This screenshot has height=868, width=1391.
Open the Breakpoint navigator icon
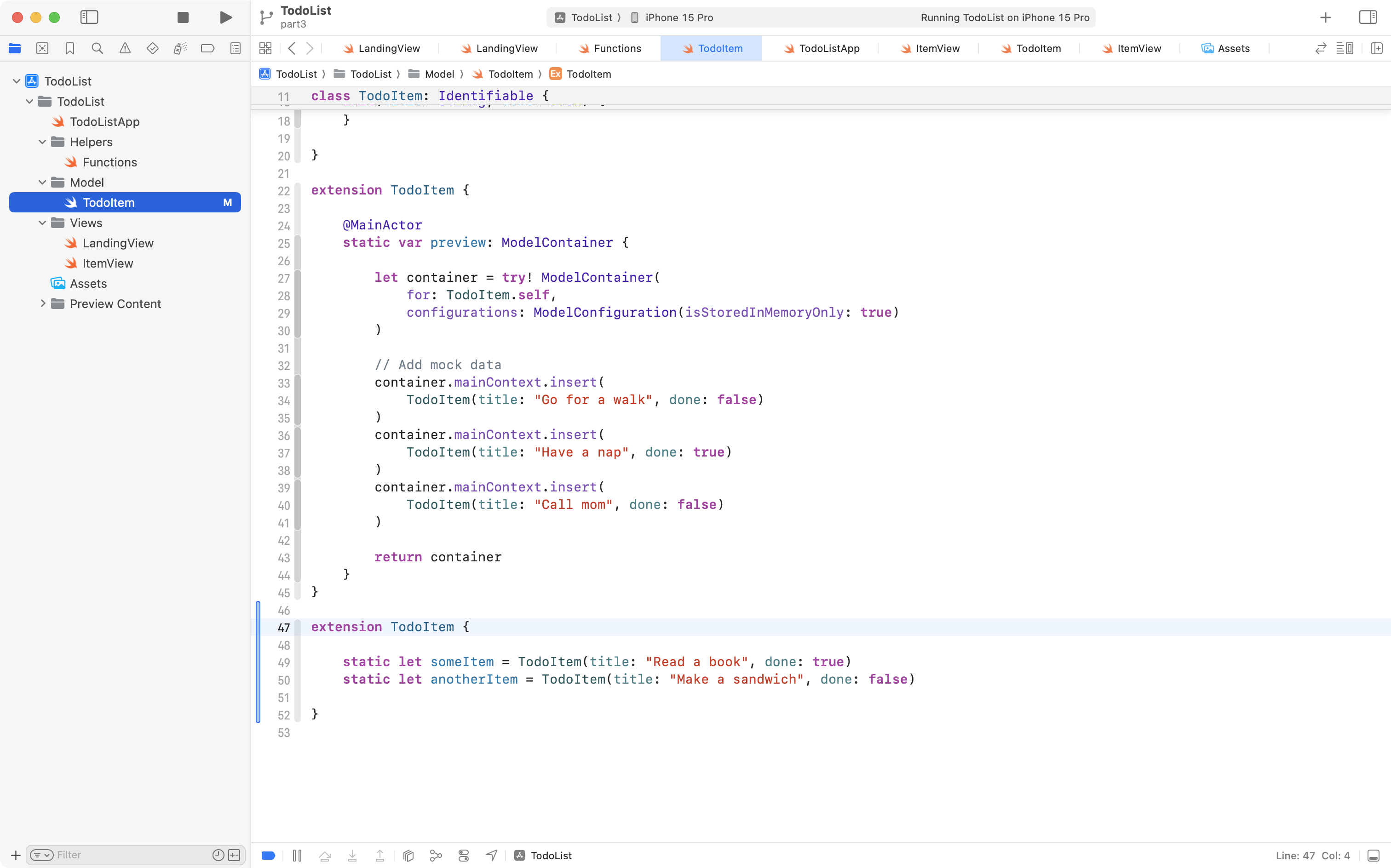coord(207,48)
